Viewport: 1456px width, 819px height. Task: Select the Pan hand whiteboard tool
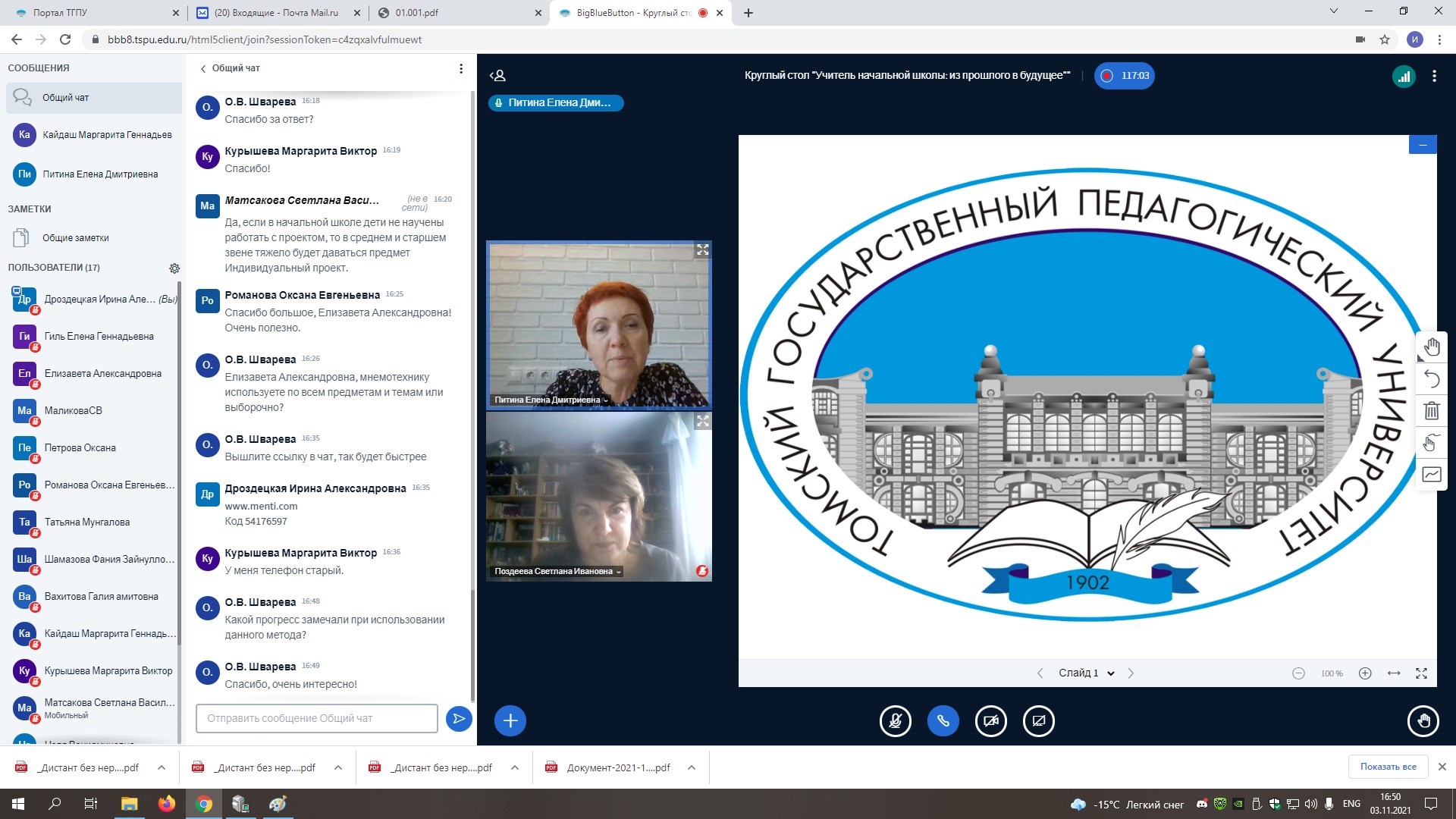1432,347
